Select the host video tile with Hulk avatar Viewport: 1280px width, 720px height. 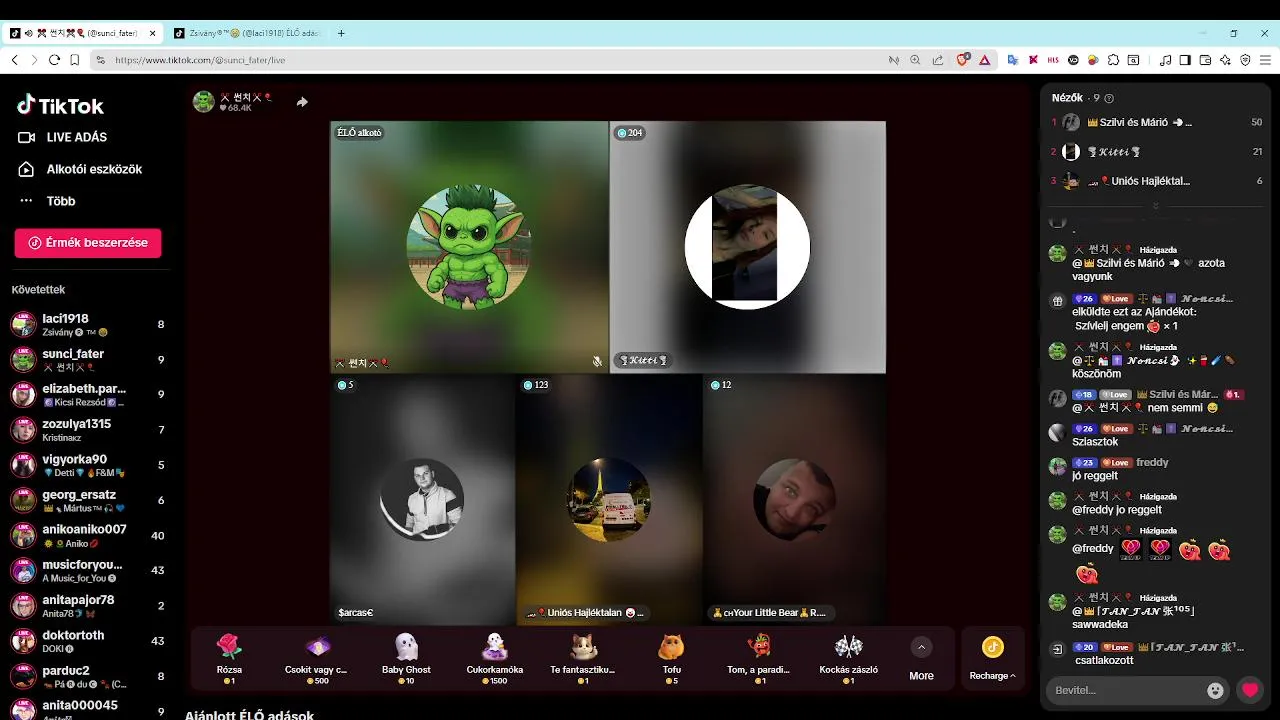coord(469,247)
